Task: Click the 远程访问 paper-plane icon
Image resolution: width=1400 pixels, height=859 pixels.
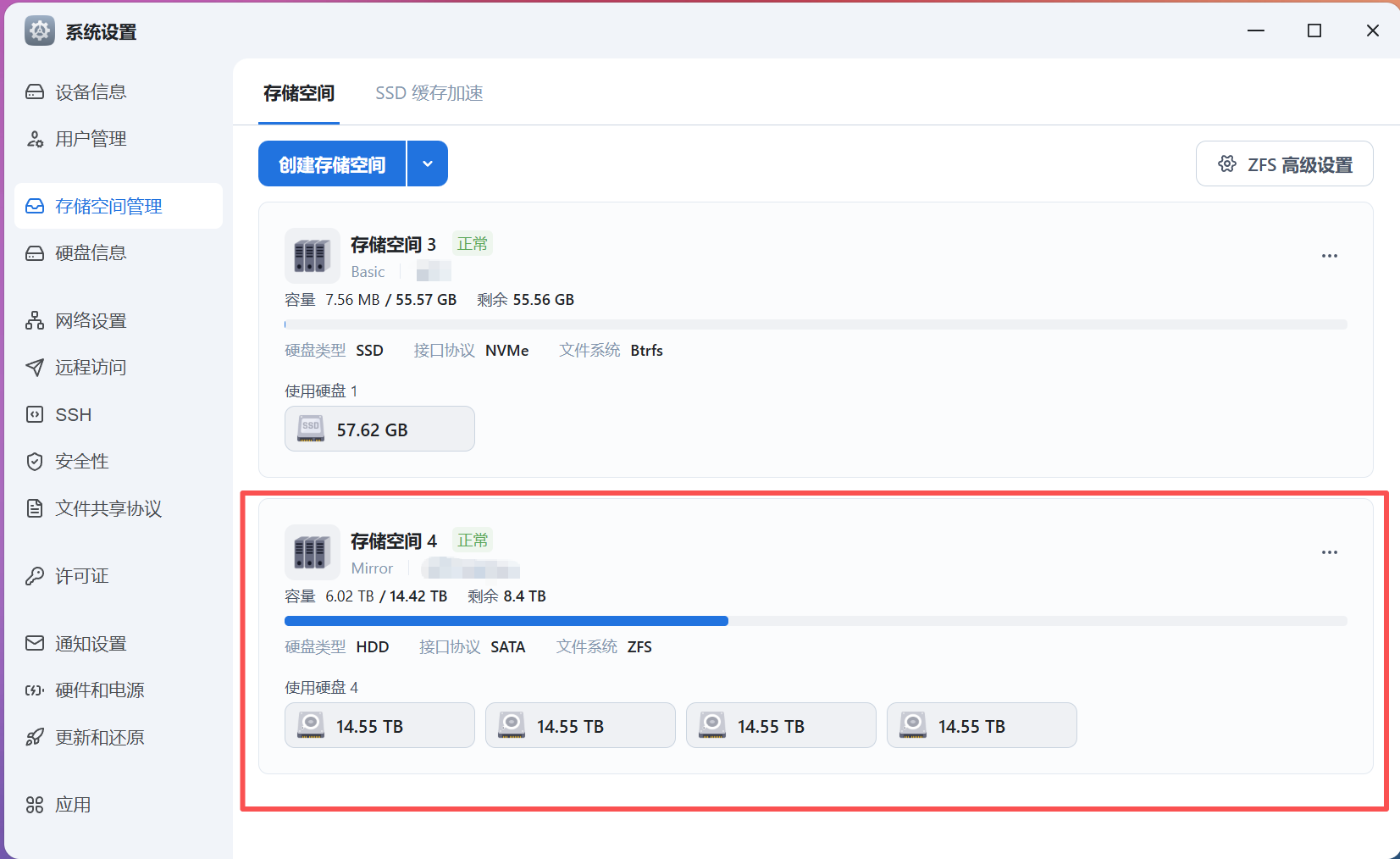Action: point(35,368)
